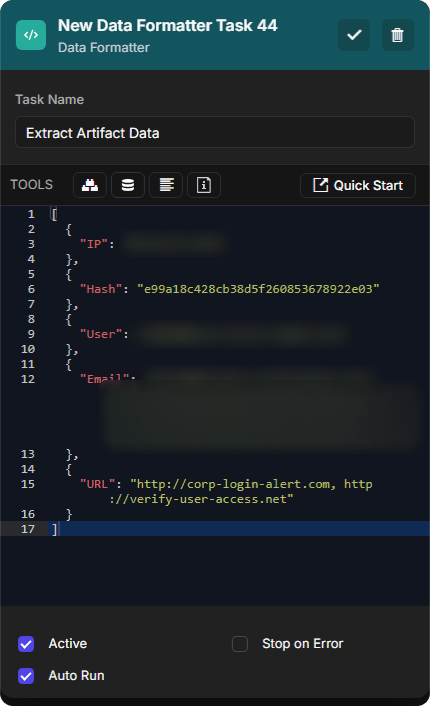The height and width of the screenshot is (706, 430).
Task: Click the text alignment format tool
Action: tap(166, 185)
